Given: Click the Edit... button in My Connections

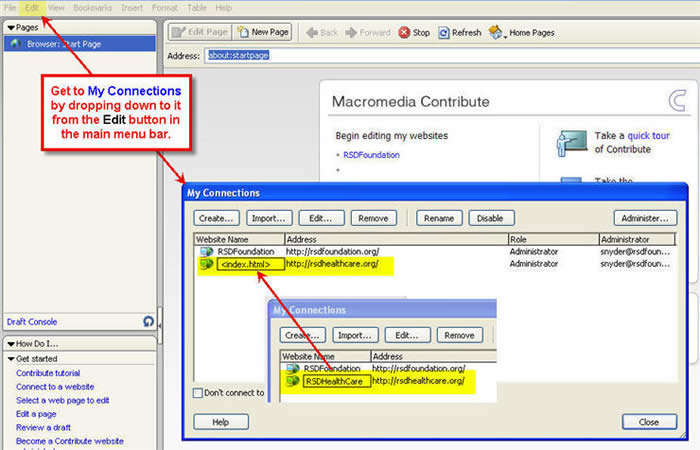Looking at the screenshot, I should coord(321,218).
